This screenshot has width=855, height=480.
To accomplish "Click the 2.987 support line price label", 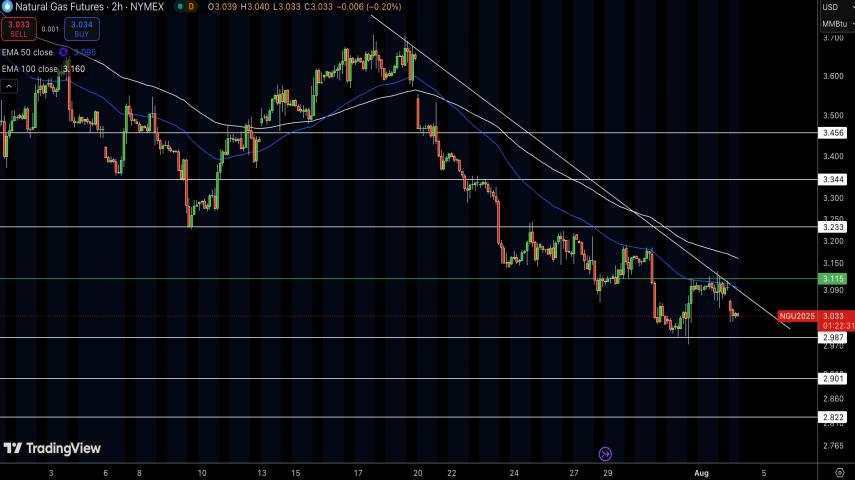I will click(x=833, y=338).
